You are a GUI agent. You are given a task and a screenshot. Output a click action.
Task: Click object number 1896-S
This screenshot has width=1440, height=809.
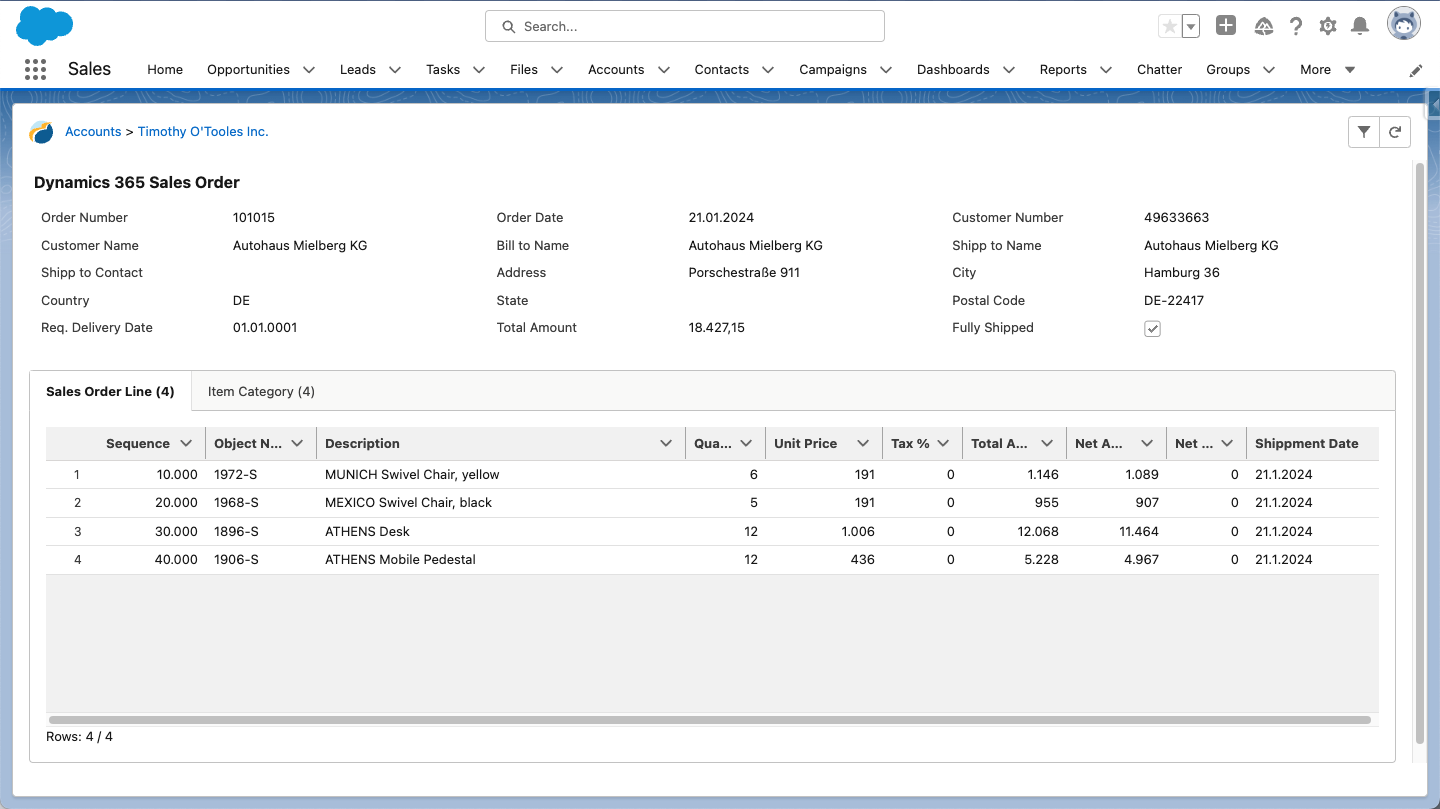click(x=236, y=532)
